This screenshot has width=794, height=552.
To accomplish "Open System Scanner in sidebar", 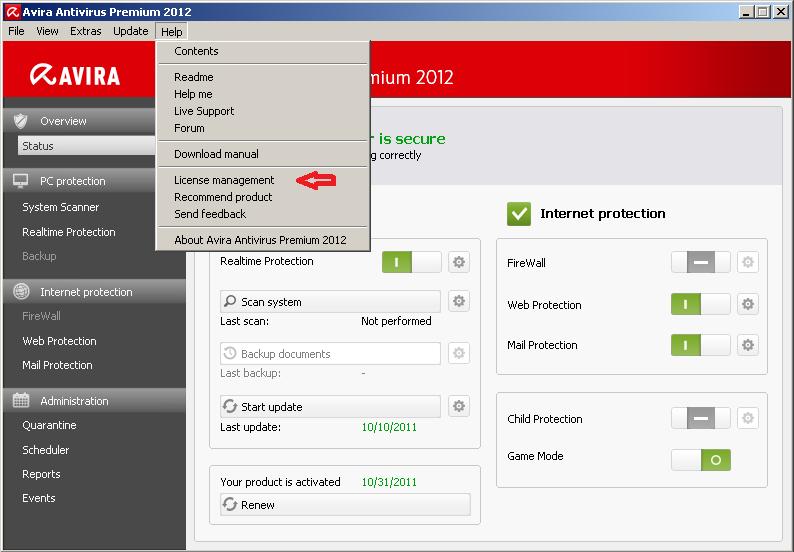I will click(x=61, y=207).
